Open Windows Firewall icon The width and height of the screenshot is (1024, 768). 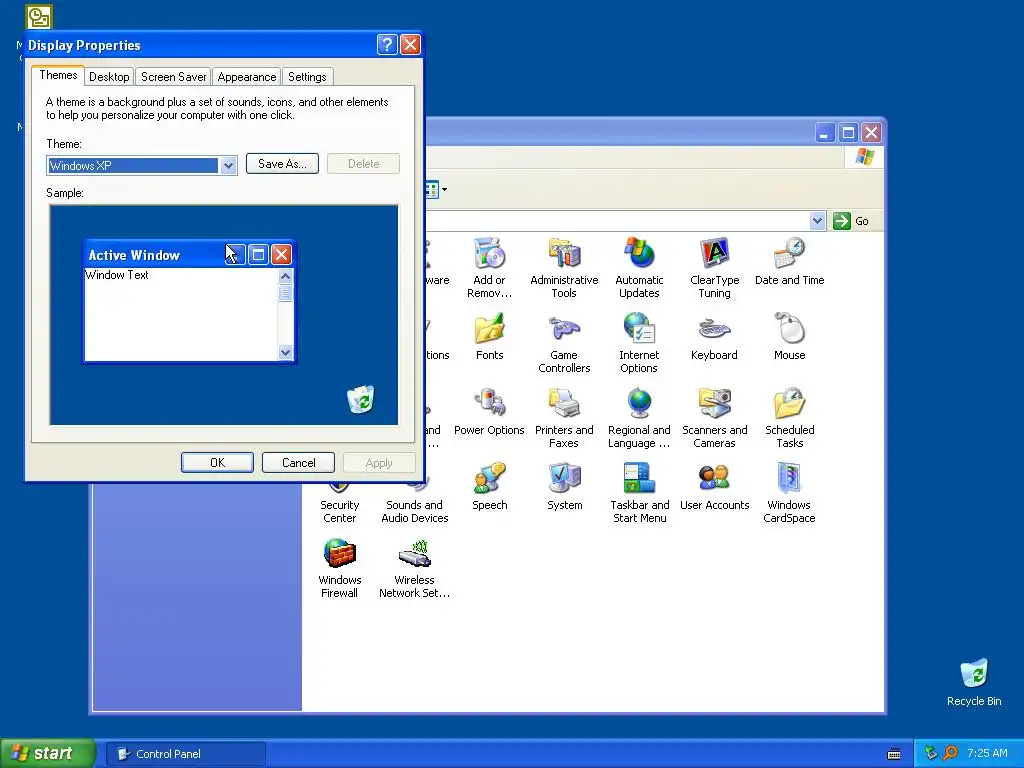coord(340,568)
